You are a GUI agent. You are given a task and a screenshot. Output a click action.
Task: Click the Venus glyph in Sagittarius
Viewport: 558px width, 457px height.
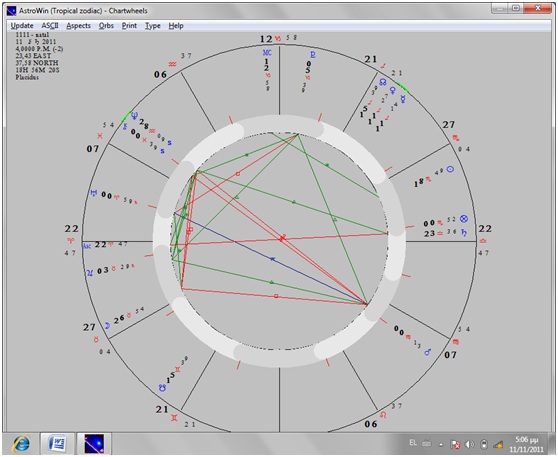click(393, 90)
